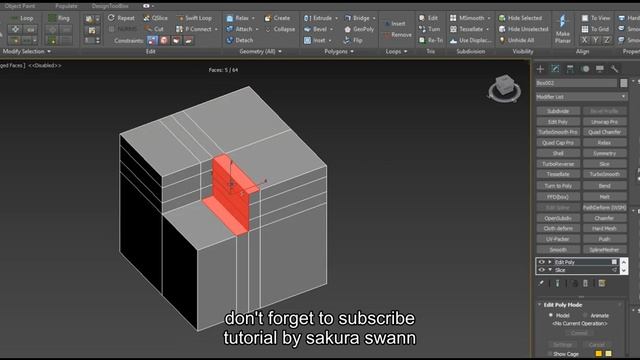Click remove modifier trash icon

(585, 283)
